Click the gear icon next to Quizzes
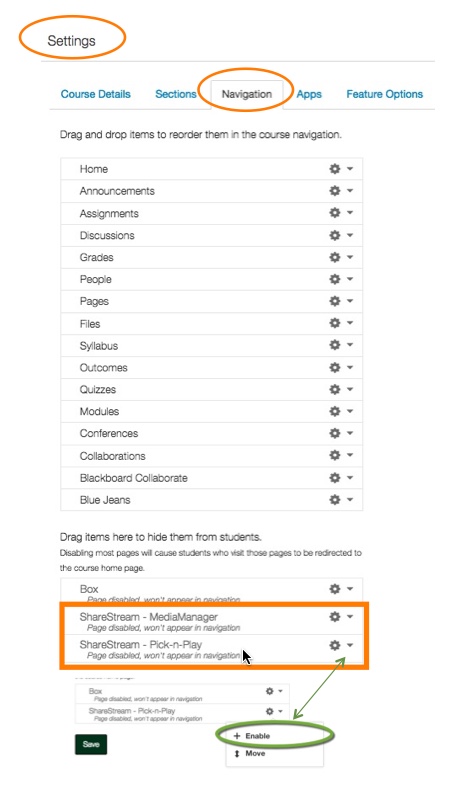Image resolution: width=459 pixels, height=803 pixels. point(335,389)
